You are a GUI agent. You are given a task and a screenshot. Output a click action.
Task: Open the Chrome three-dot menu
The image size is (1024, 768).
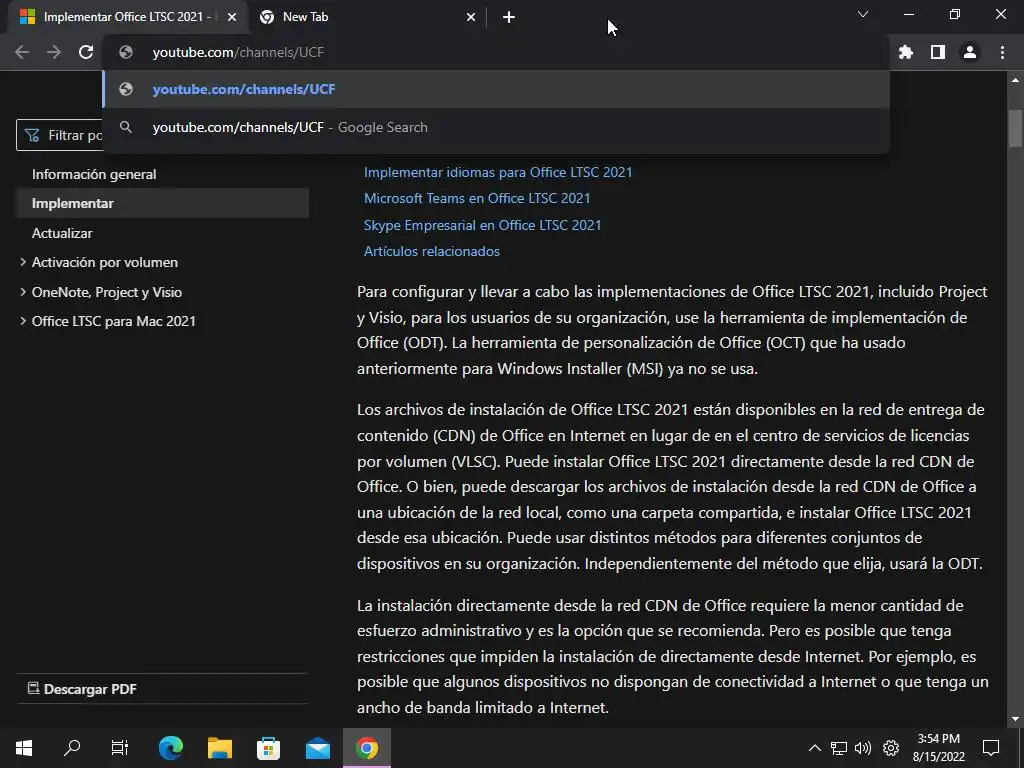click(1002, 52)
